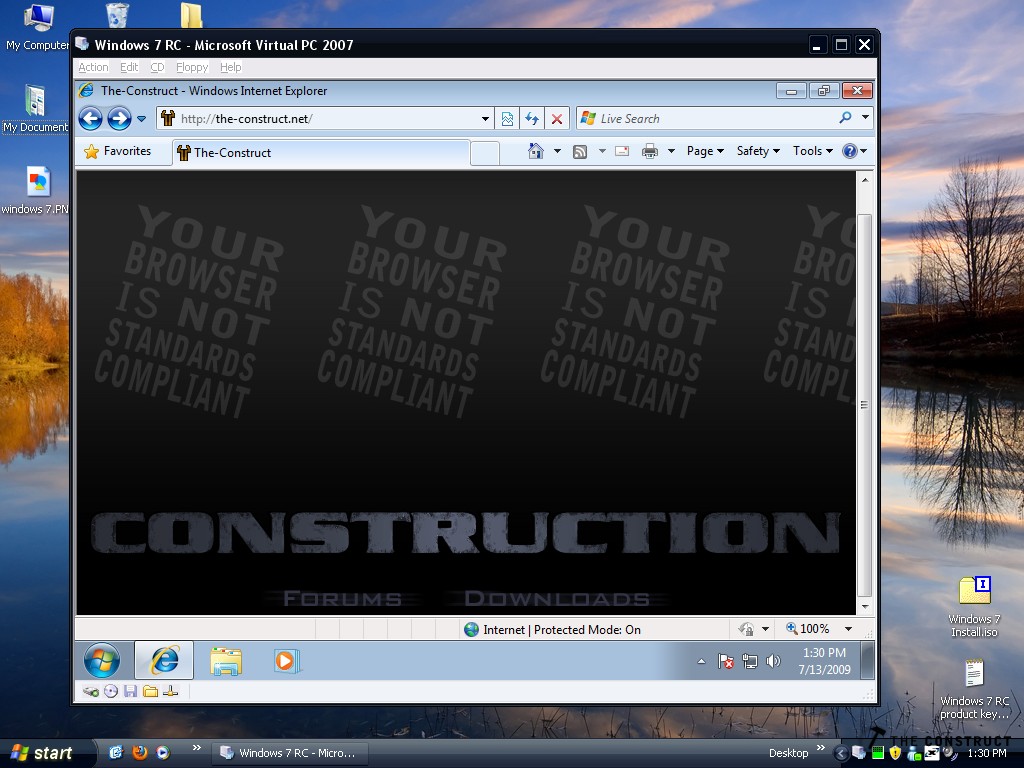Click the RSS Feeds icon
The height and width of the screenshot is (768, 1024).
coord(580,152)
